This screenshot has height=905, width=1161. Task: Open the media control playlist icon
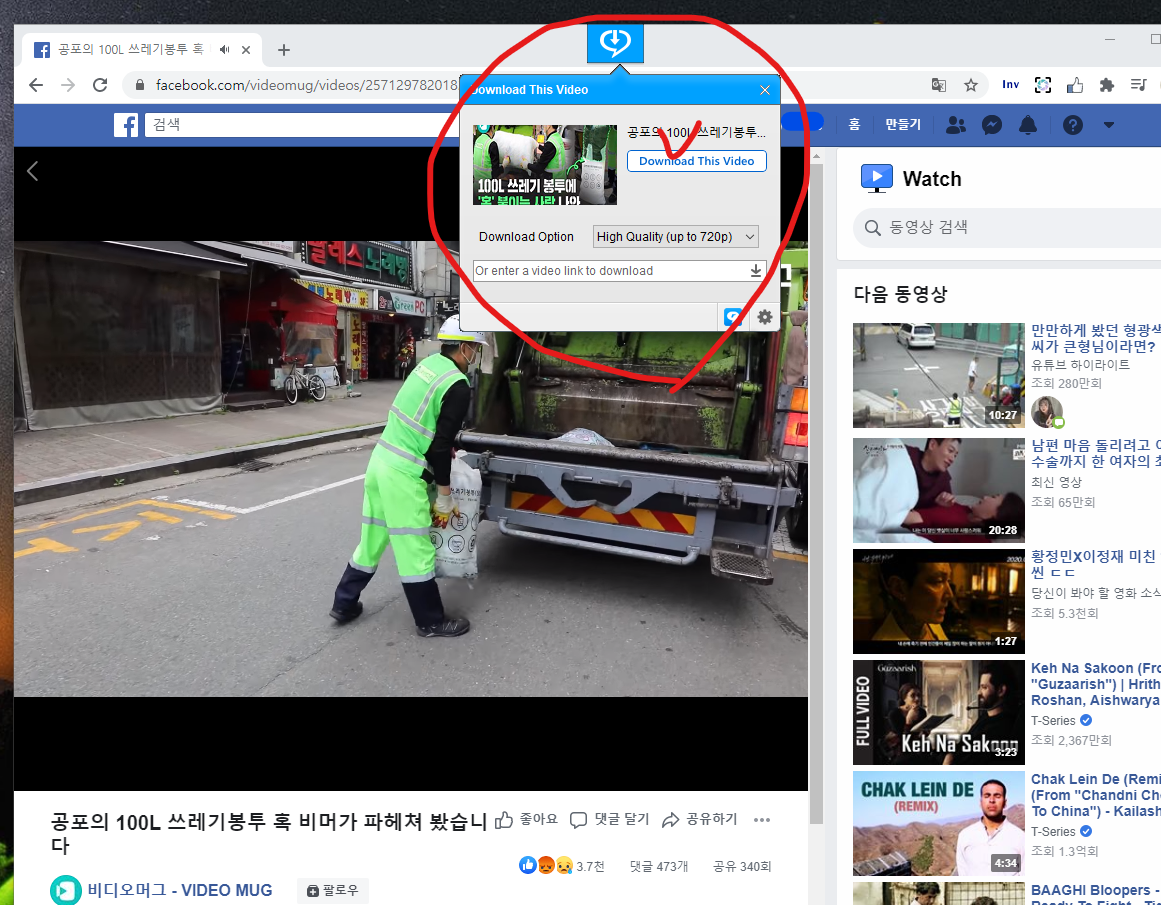point(1139,85)
